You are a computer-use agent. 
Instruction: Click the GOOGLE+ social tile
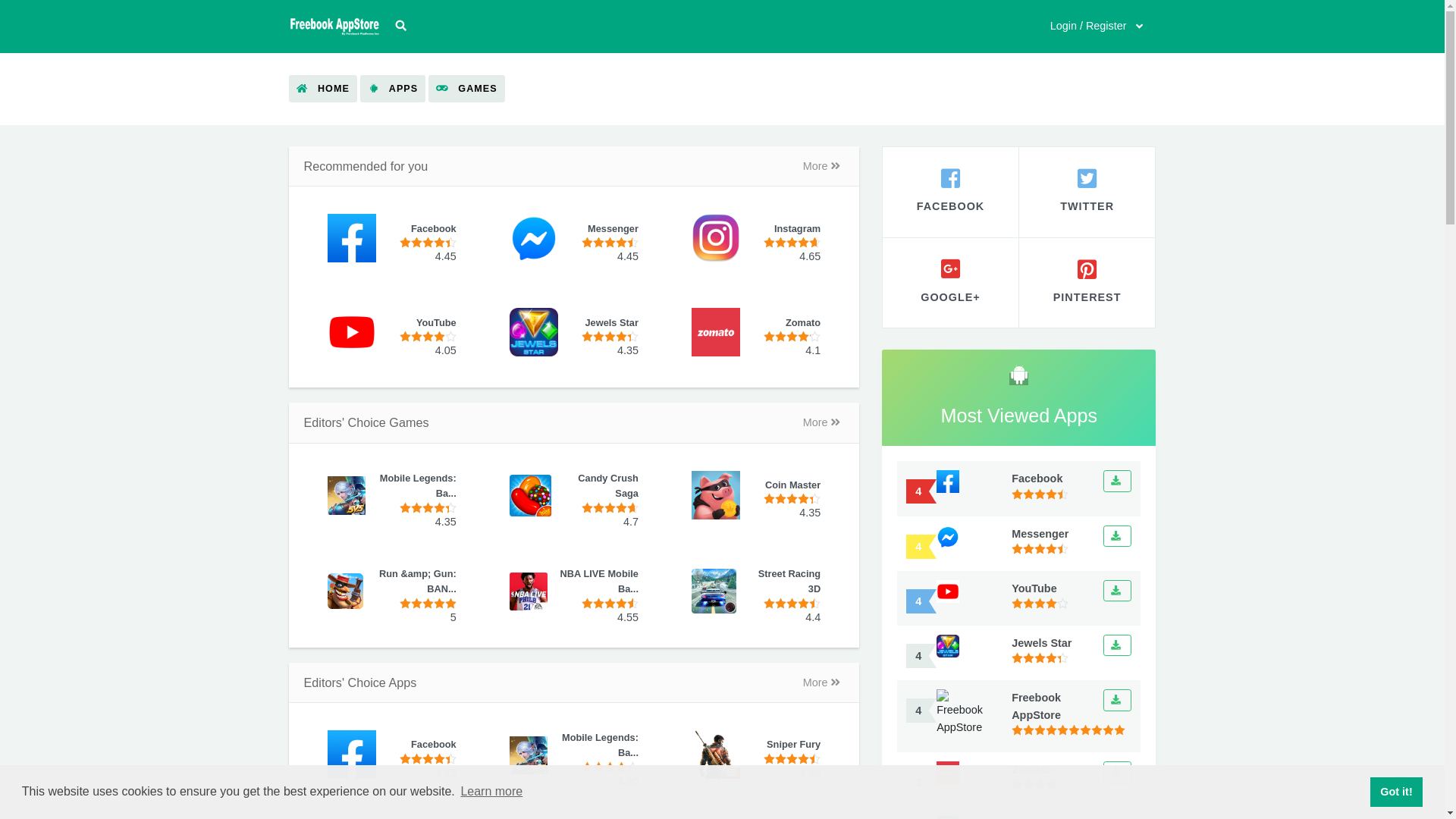(x=950, y=283)
